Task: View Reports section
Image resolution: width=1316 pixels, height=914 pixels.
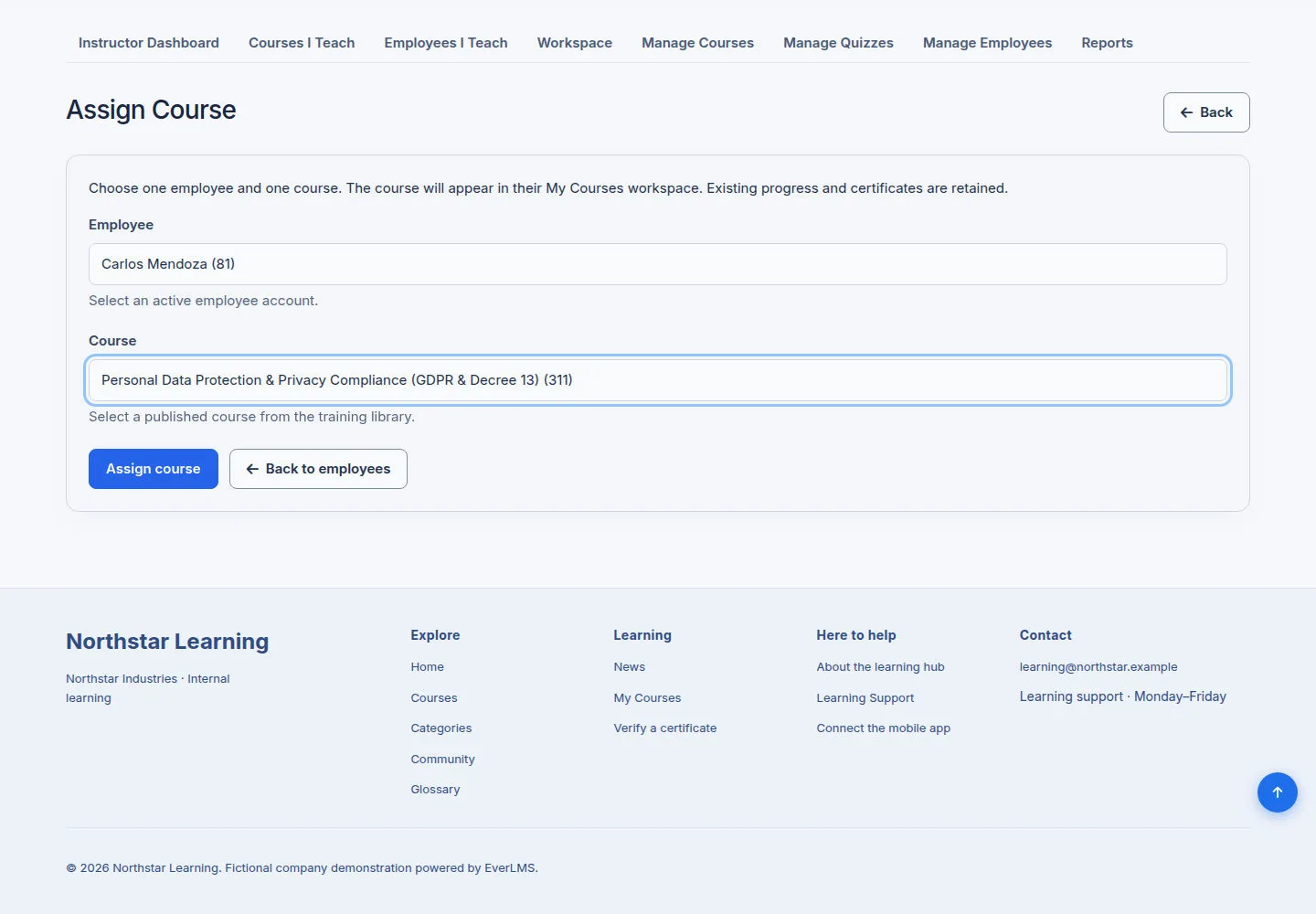Action: (1107, 43)
